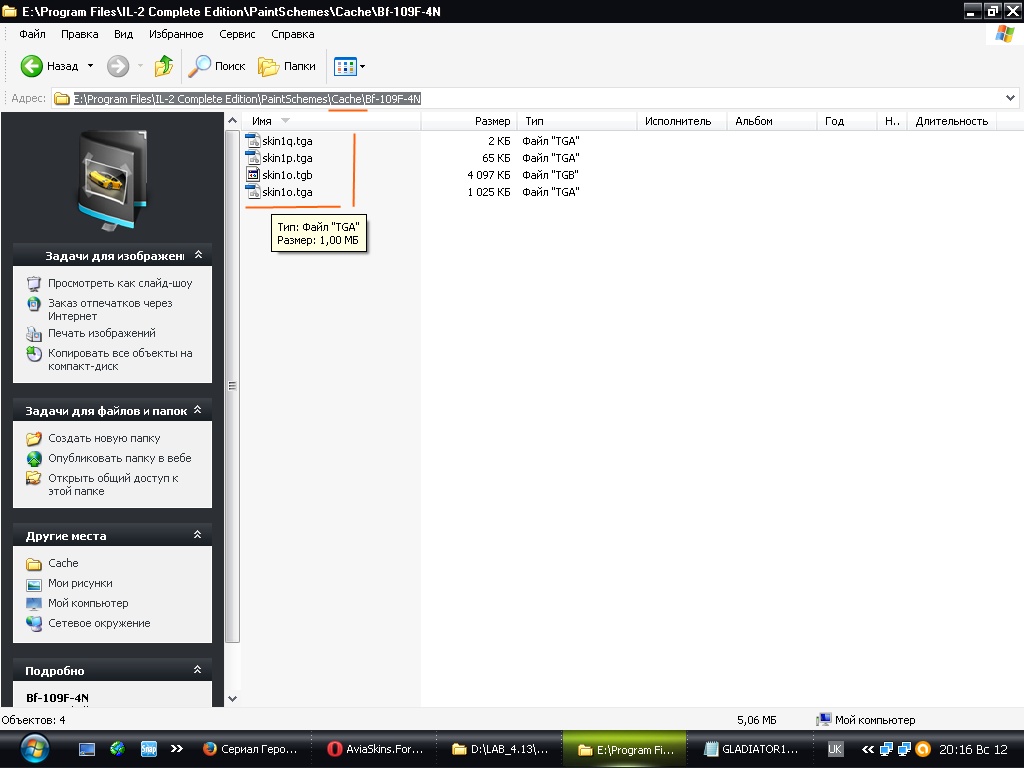The width and height of the screenshot is (1024, 768).
Task: Select the skin1o.tgb file icon
Action: tap(253, 174)
